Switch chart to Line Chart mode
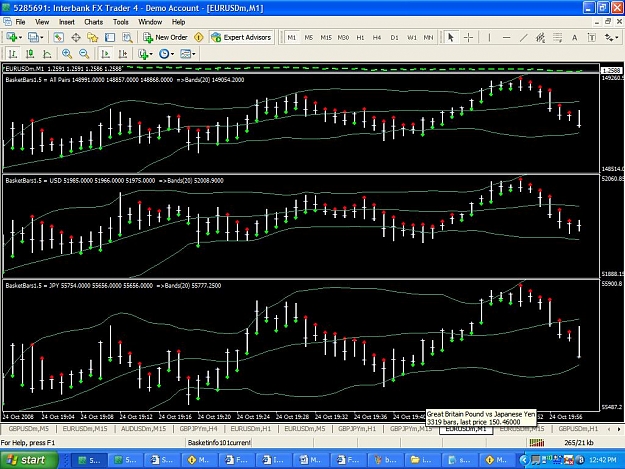The image size is (625, 469). pos(47,54)
